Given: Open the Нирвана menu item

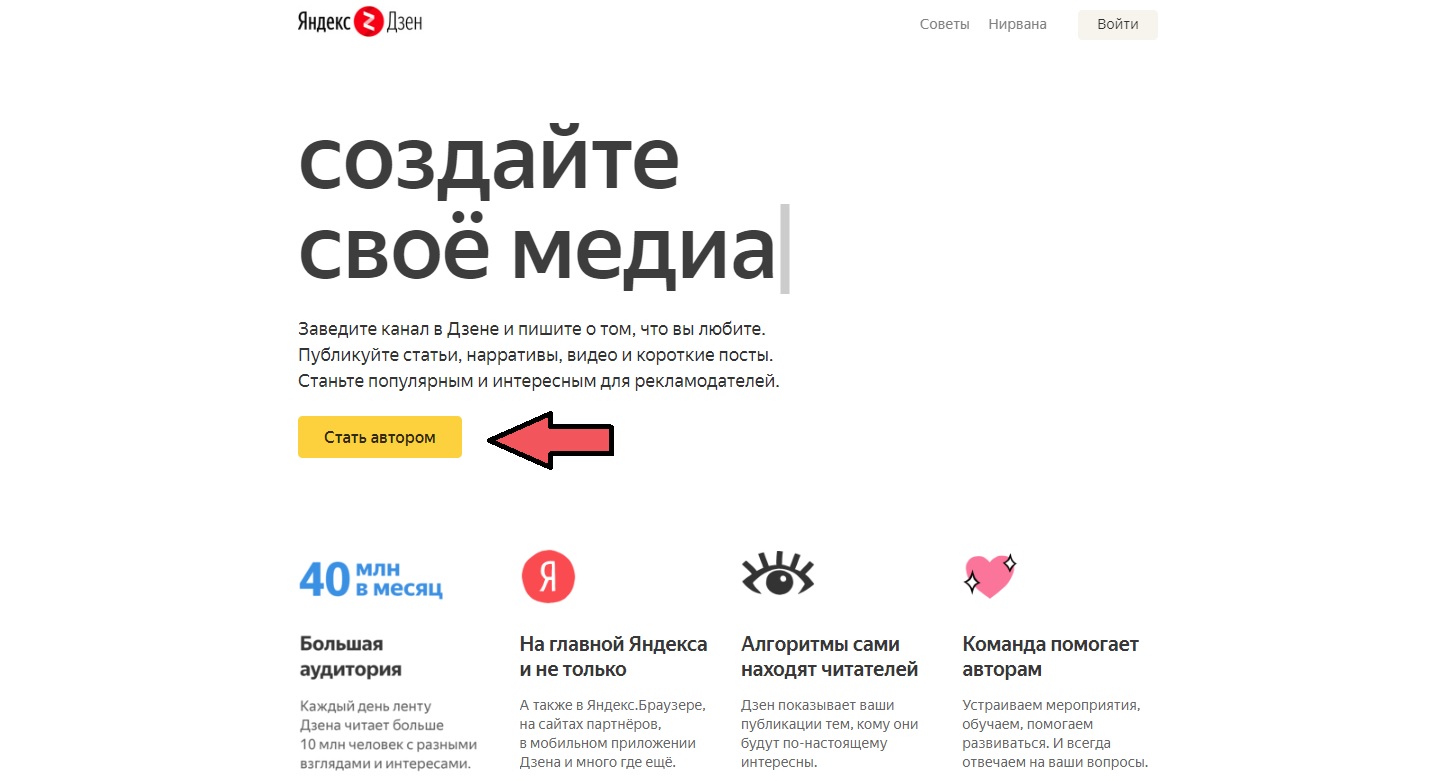Looking at the screenshot, I should click(x=1017, y=24).
